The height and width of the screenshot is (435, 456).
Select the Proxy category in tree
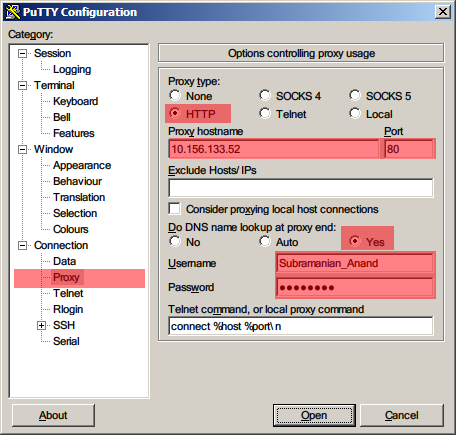pos(66,277)
